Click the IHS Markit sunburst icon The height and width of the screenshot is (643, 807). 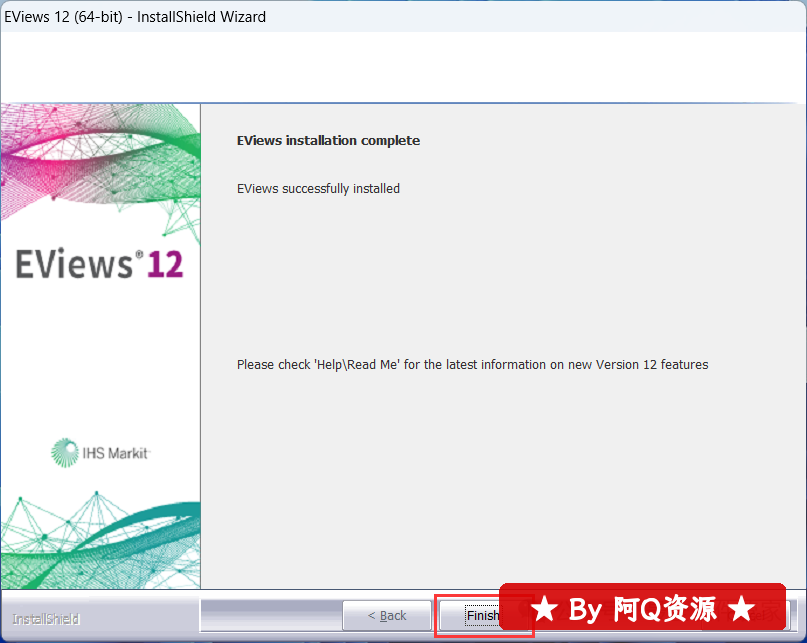click(x=65, y=452)
